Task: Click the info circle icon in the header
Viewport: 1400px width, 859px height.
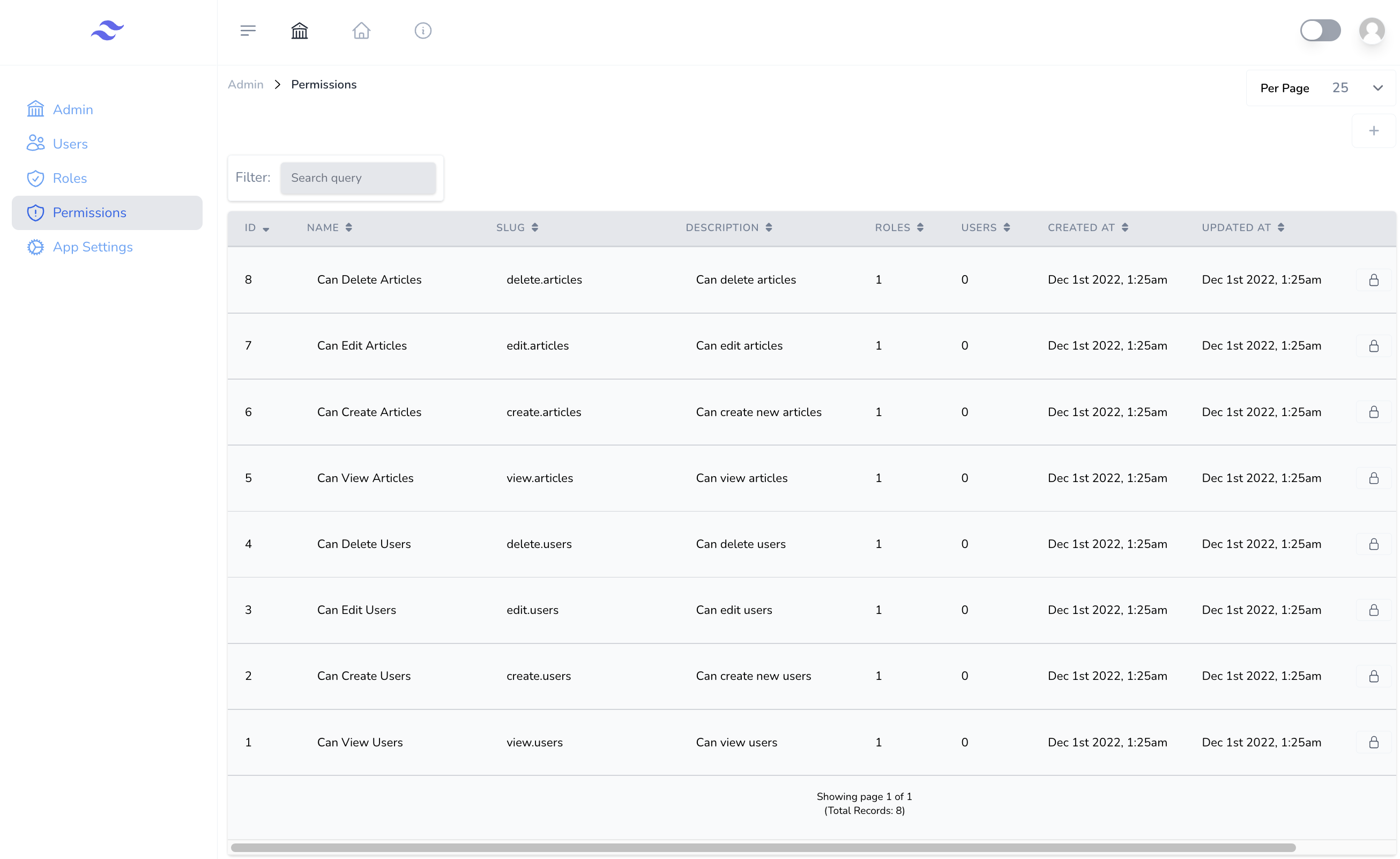Action: 423,31
